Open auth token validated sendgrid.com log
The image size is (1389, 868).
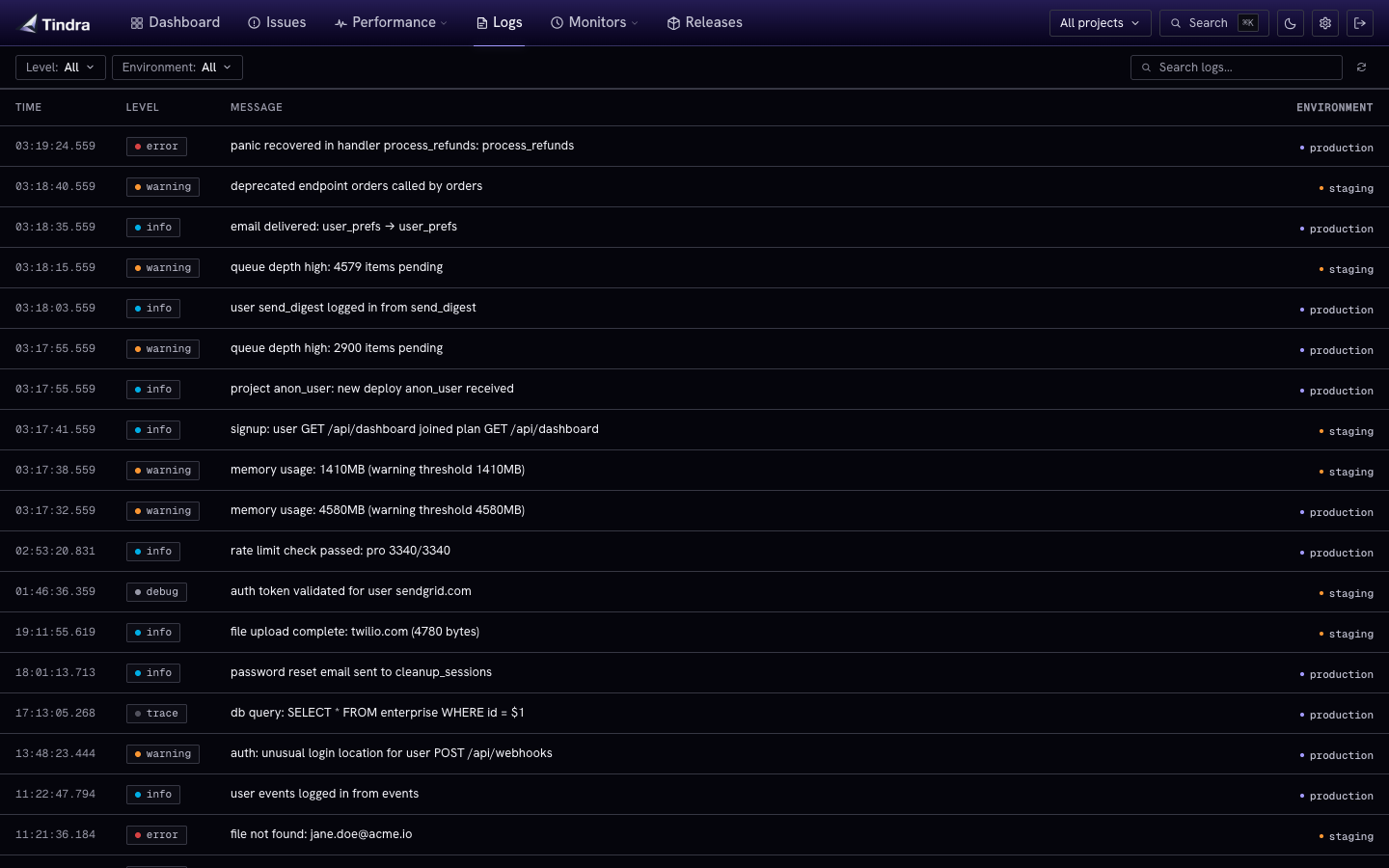point(351,591)
